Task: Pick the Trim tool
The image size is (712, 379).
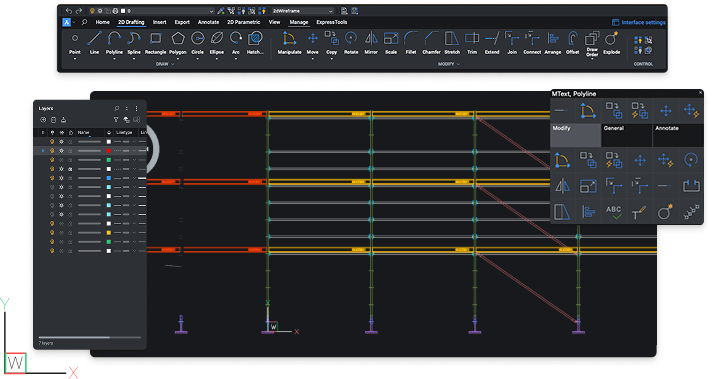Action: [x=472, y=43]
